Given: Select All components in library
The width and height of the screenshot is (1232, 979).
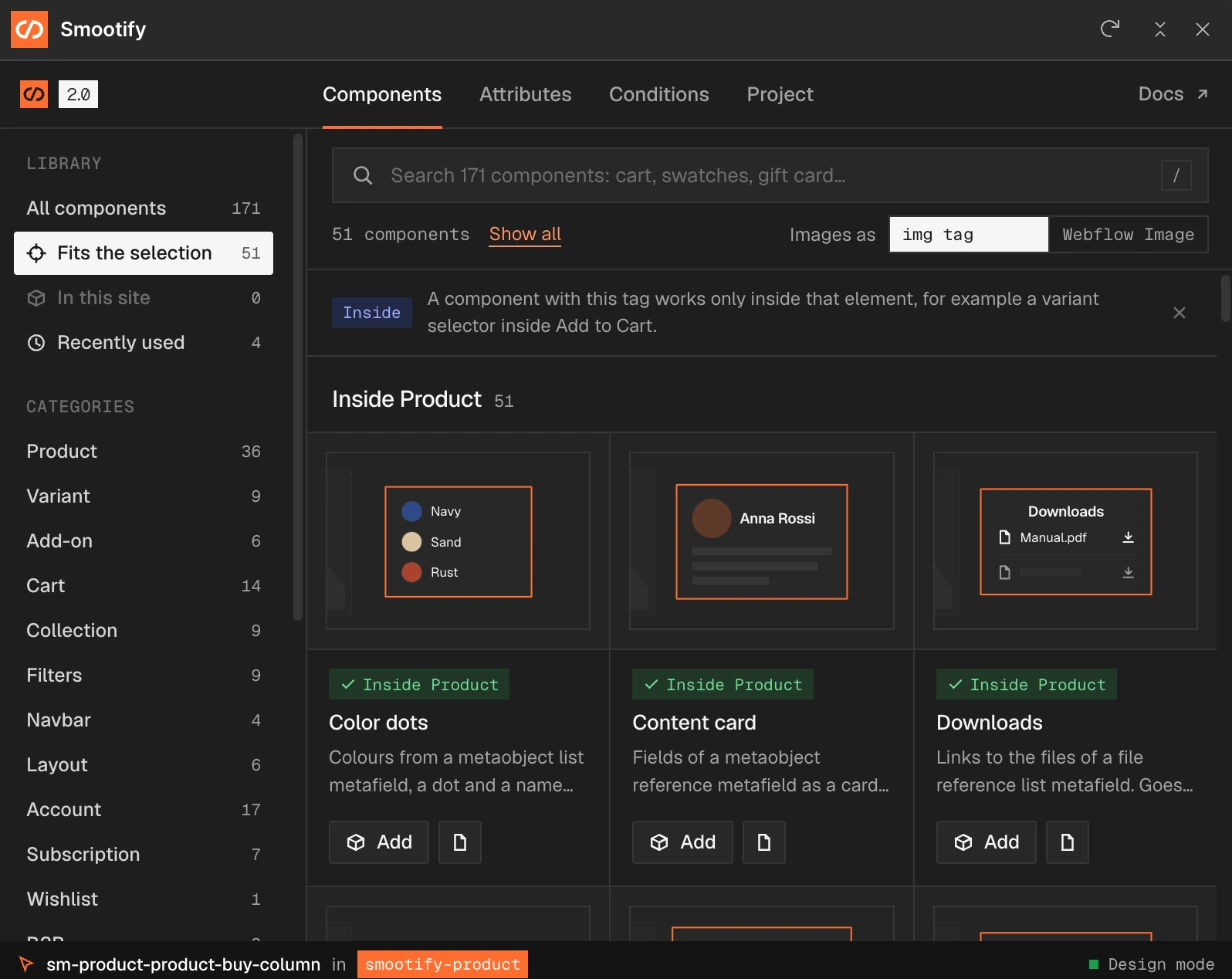Looking at the screenshot, I should [143, 208].
